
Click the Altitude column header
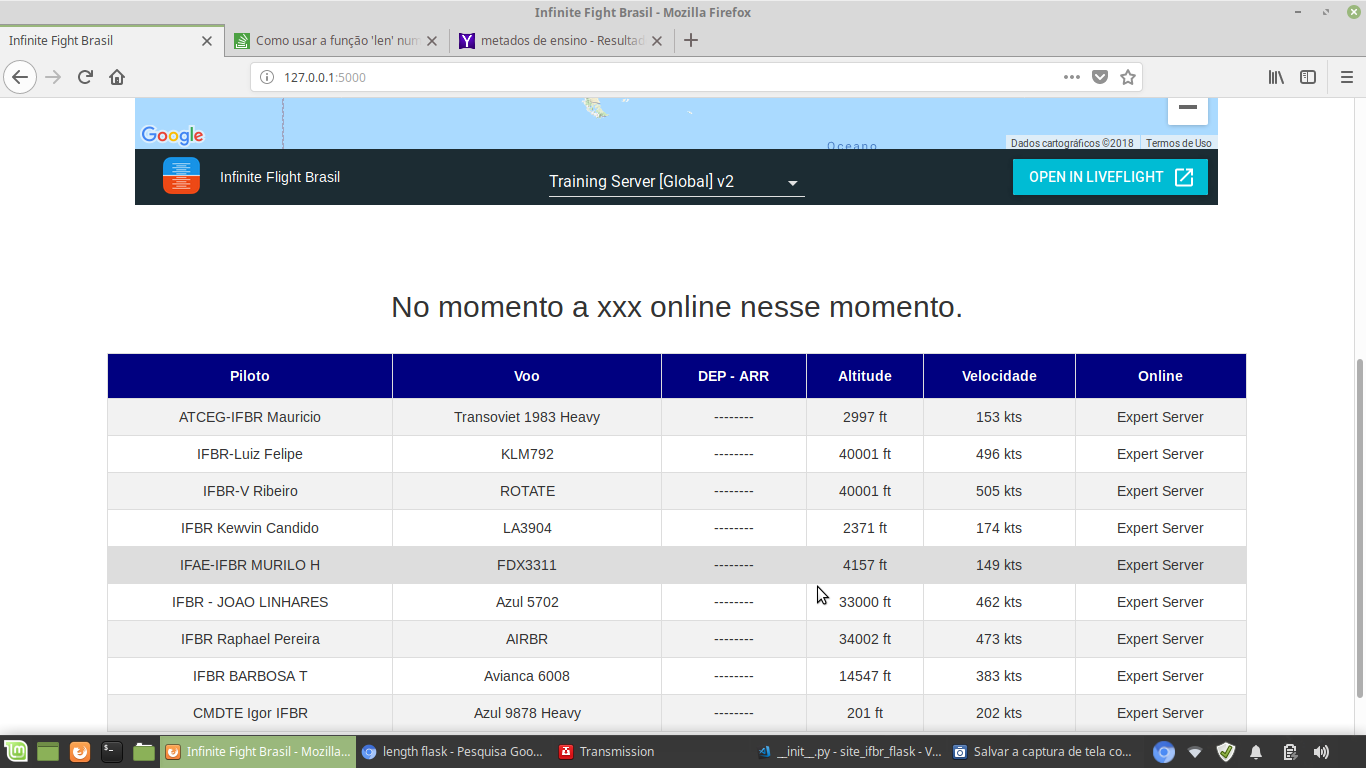click(865, 376)
